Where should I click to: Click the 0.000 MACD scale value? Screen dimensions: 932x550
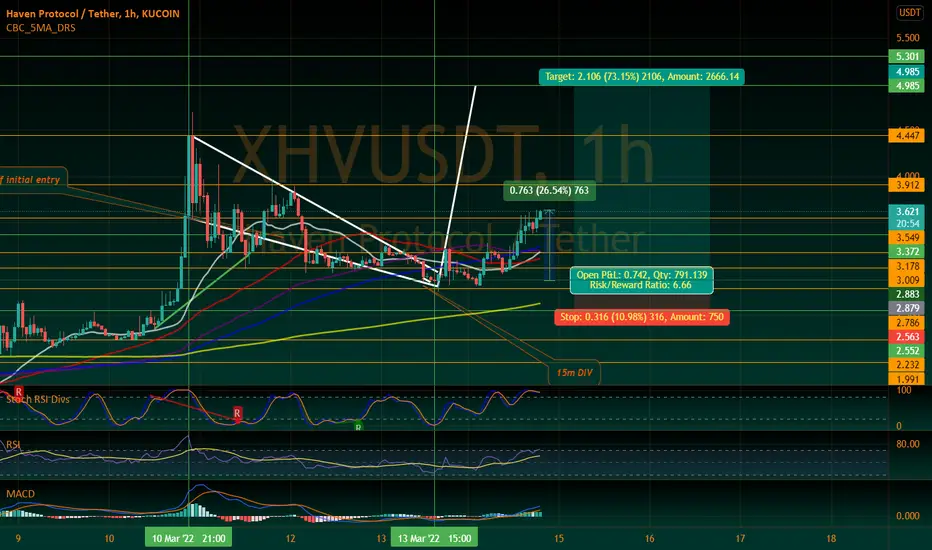point(908,516)
